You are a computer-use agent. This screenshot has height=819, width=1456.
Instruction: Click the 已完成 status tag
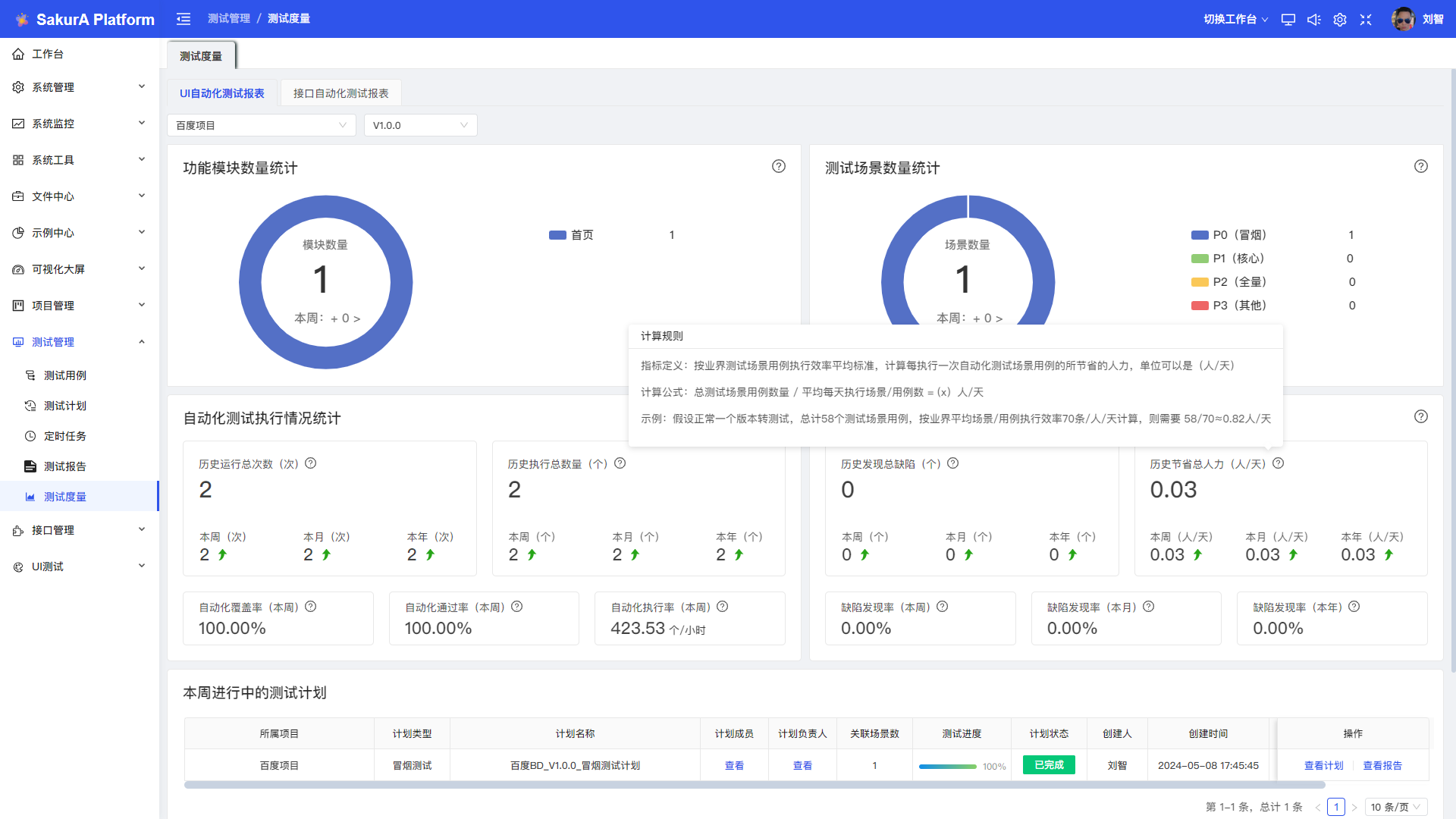(1049, 765)
